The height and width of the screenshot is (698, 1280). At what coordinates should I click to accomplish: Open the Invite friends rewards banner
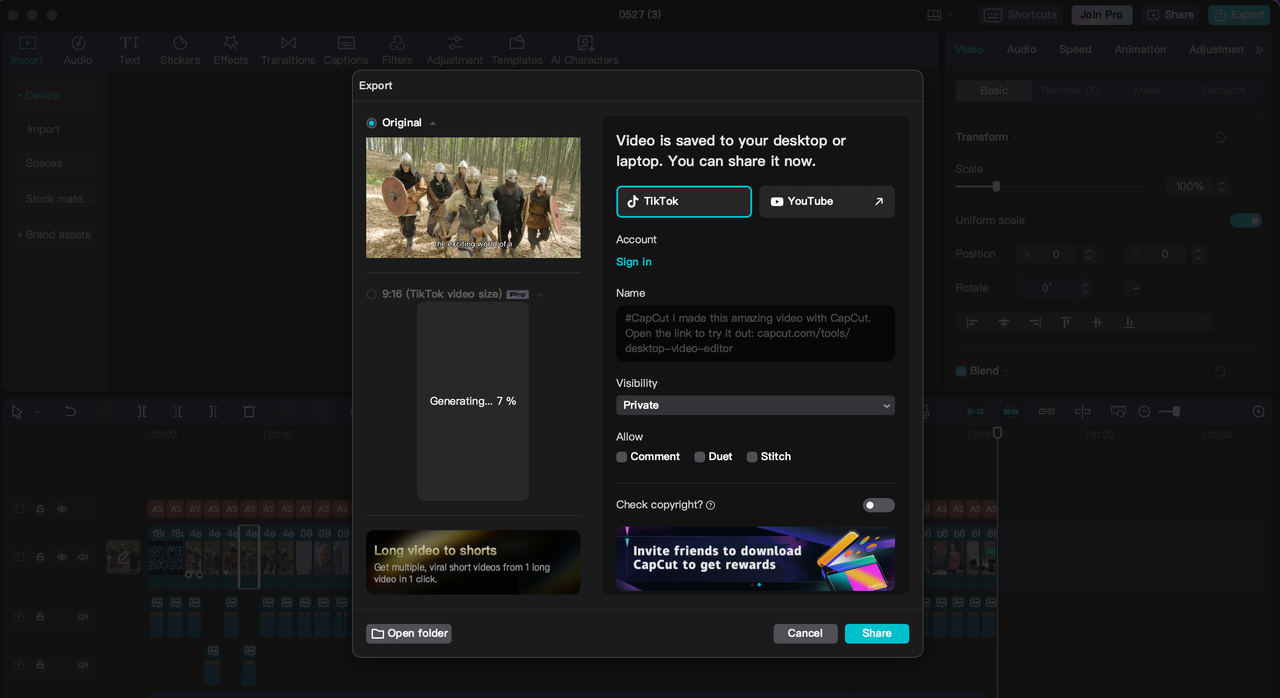point(755,559)
